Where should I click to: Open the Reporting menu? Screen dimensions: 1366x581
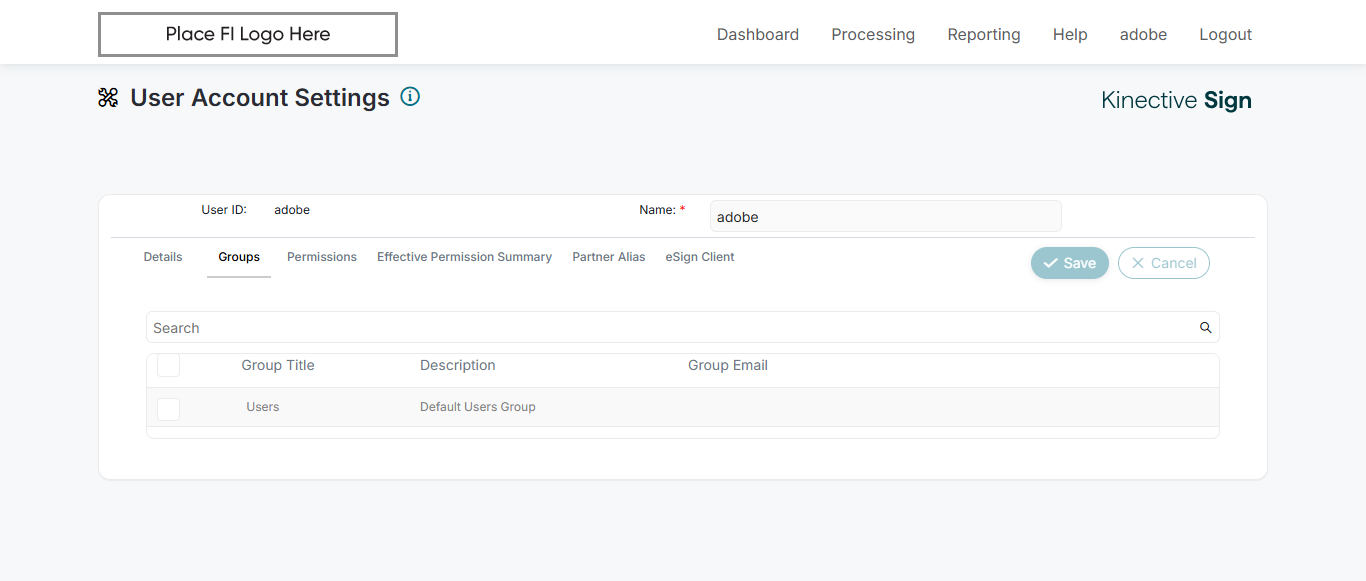984,35
